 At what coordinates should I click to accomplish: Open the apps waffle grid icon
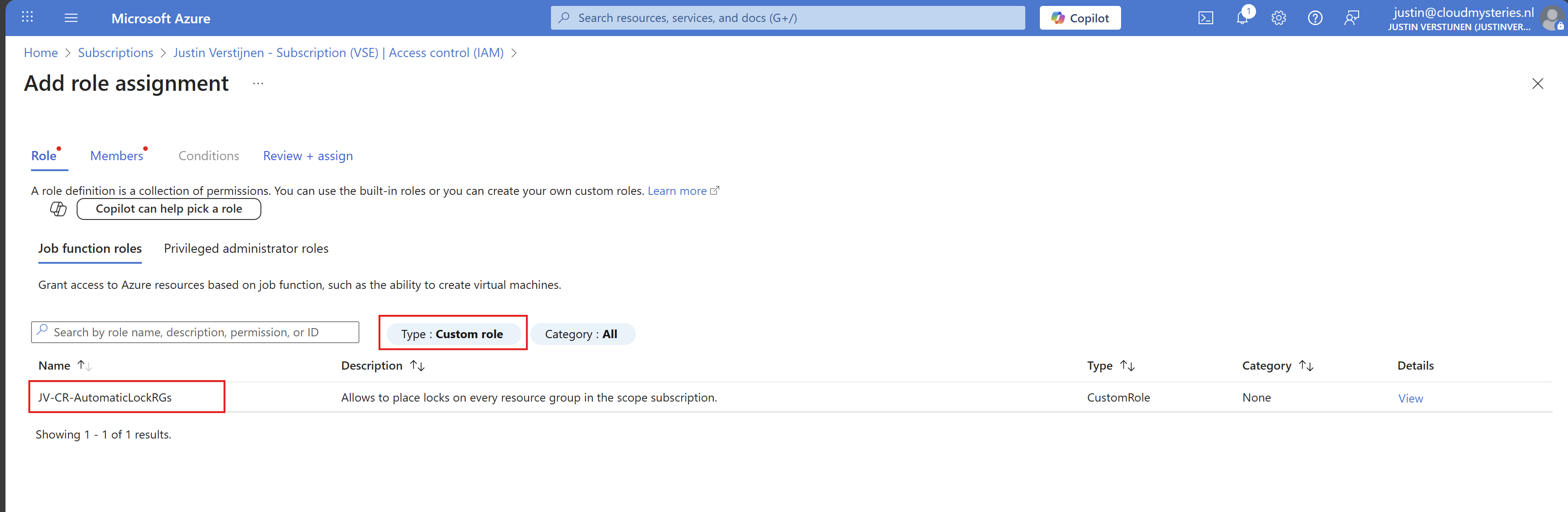27,17
